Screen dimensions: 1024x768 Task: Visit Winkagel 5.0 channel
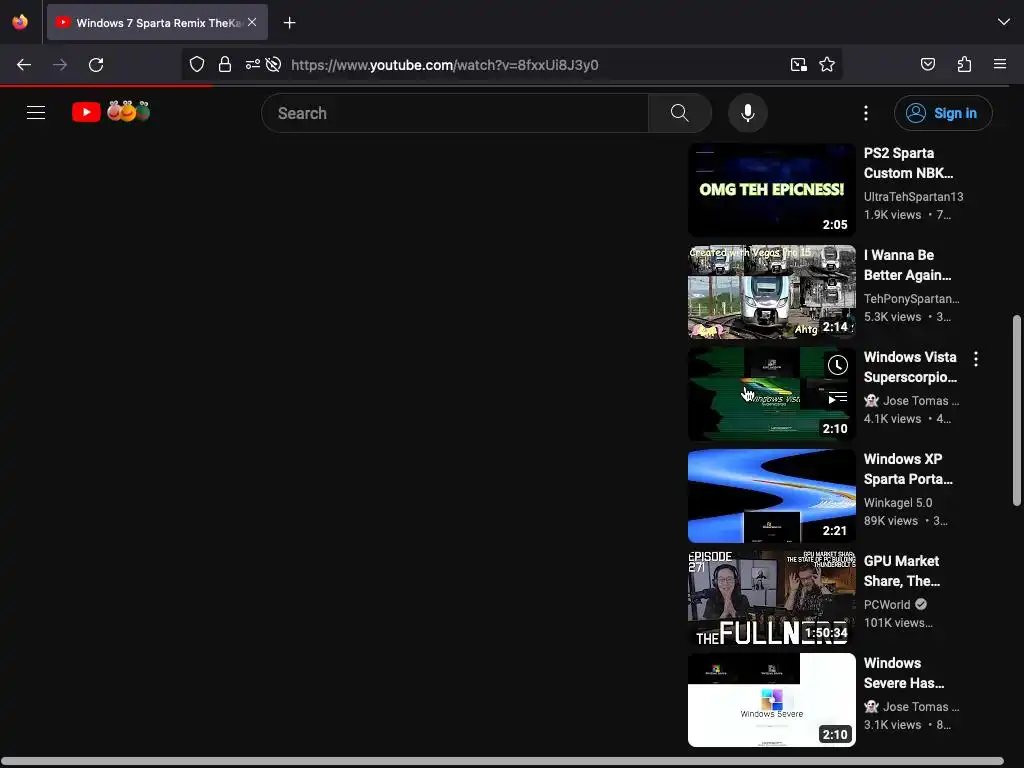898,502
